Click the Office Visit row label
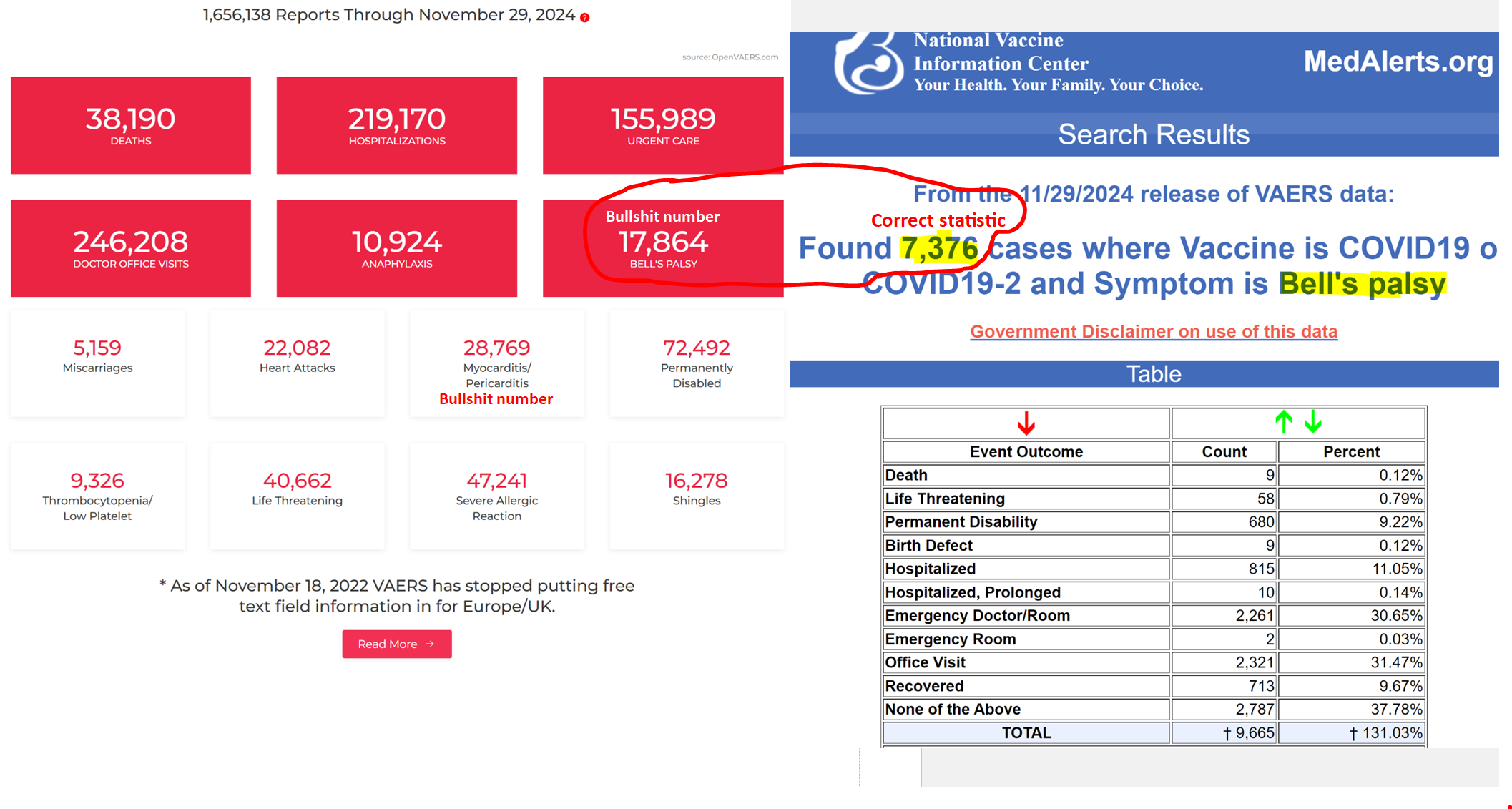 point(926,662)
